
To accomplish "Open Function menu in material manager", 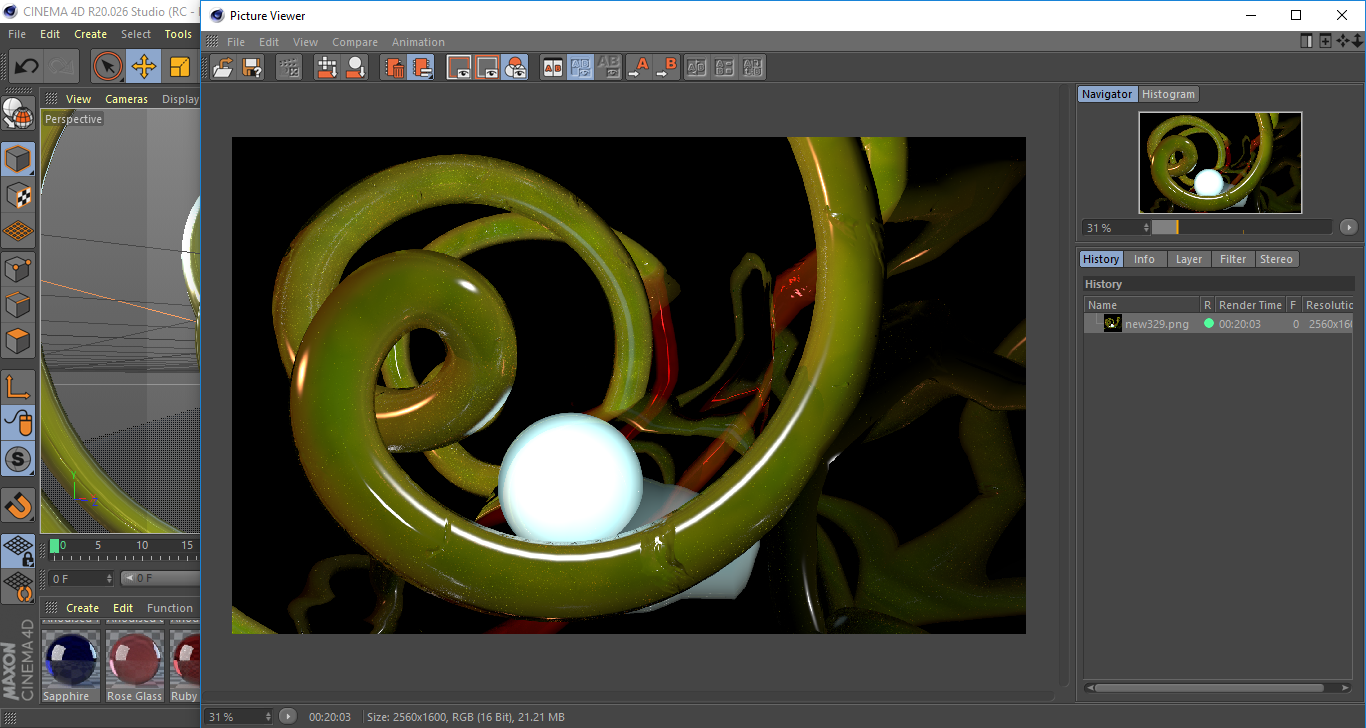I will [x=170, y=608].
